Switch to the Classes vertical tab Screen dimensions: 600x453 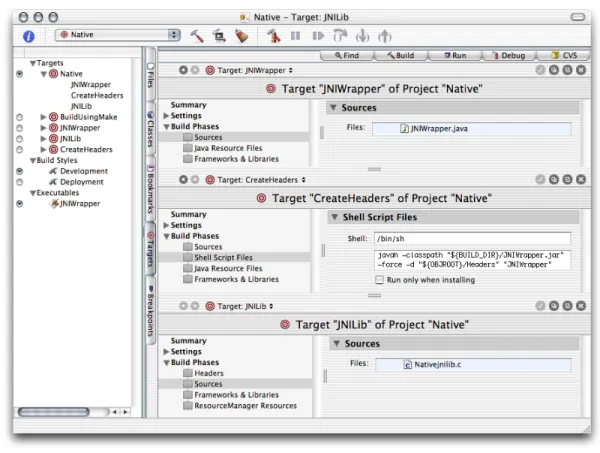[x=151, y=128]
